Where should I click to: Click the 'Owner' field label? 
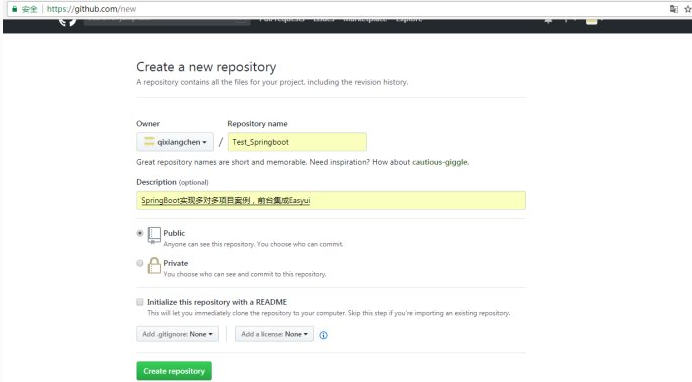[148, 124]
